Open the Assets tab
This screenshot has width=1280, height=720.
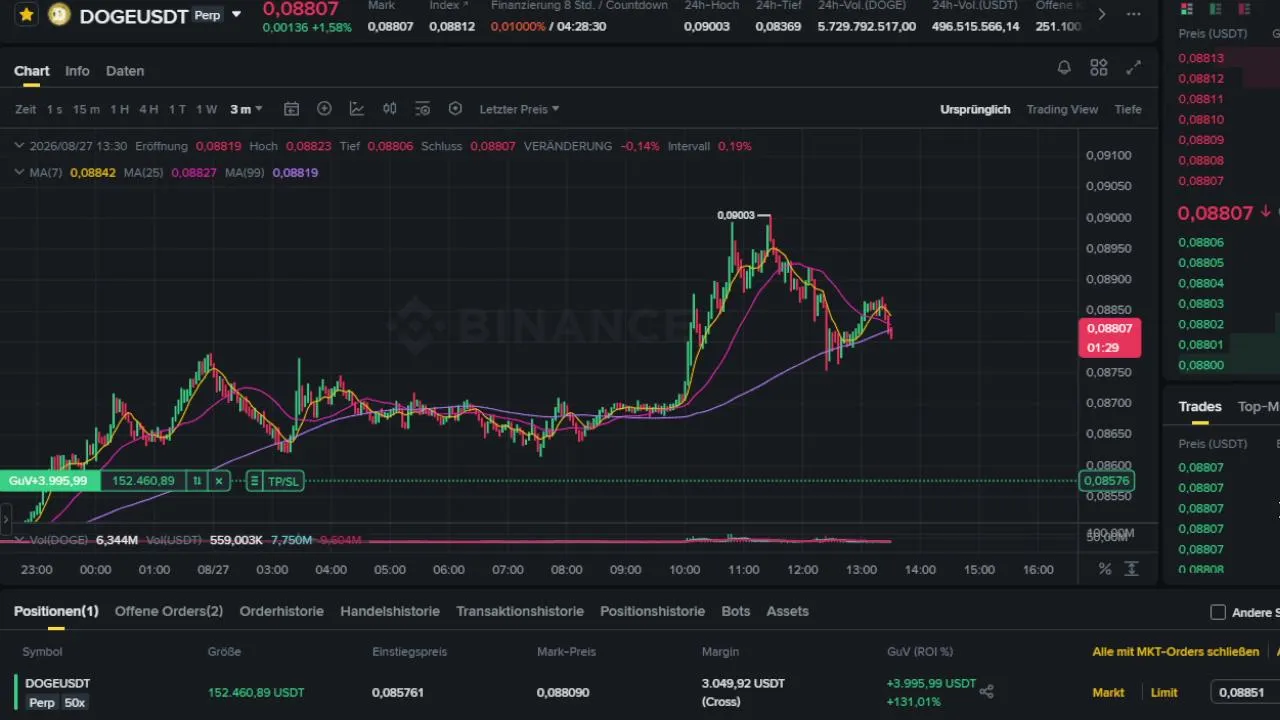point(787,611)
